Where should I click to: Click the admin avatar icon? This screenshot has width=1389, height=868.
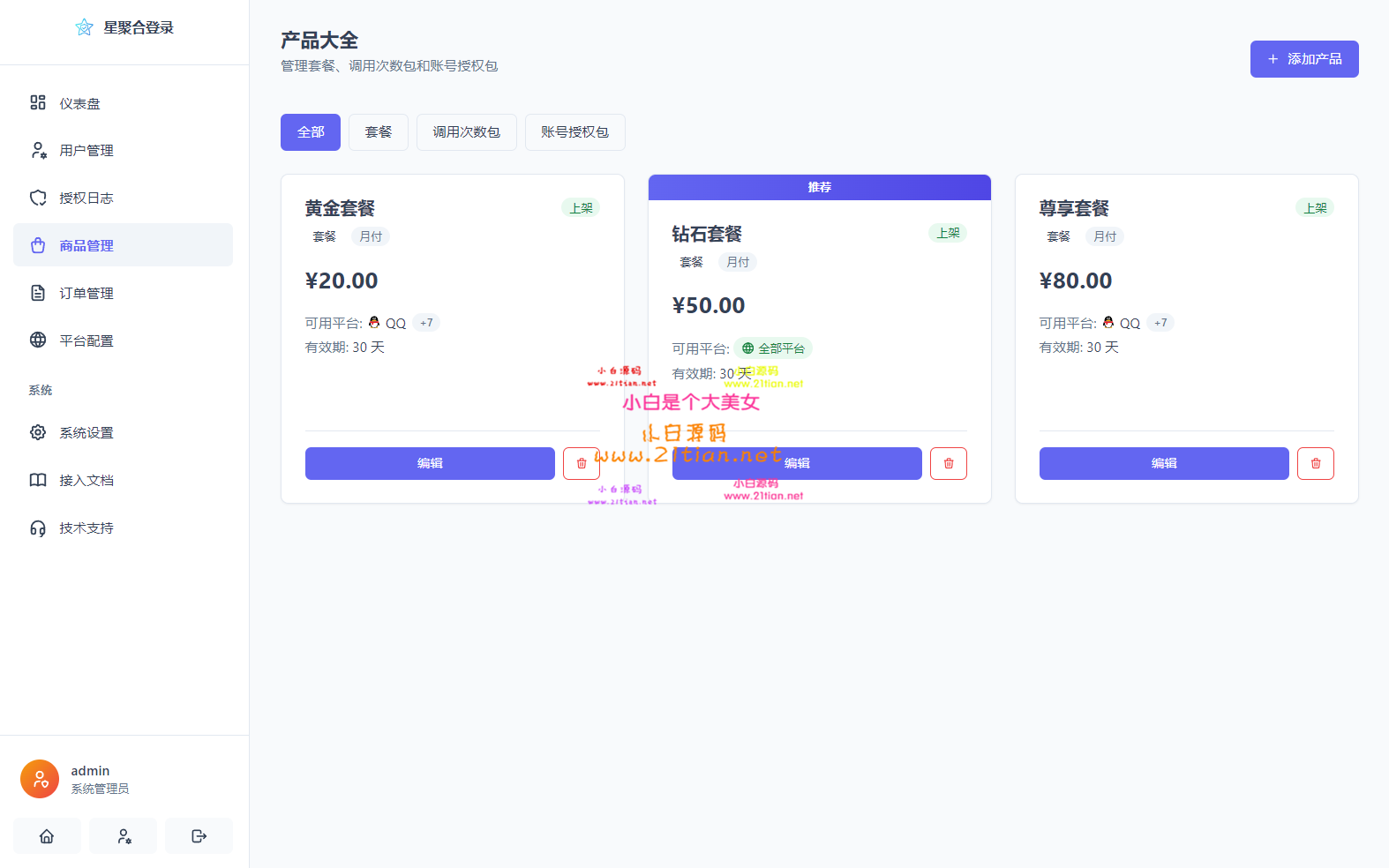tap(40, 779)
